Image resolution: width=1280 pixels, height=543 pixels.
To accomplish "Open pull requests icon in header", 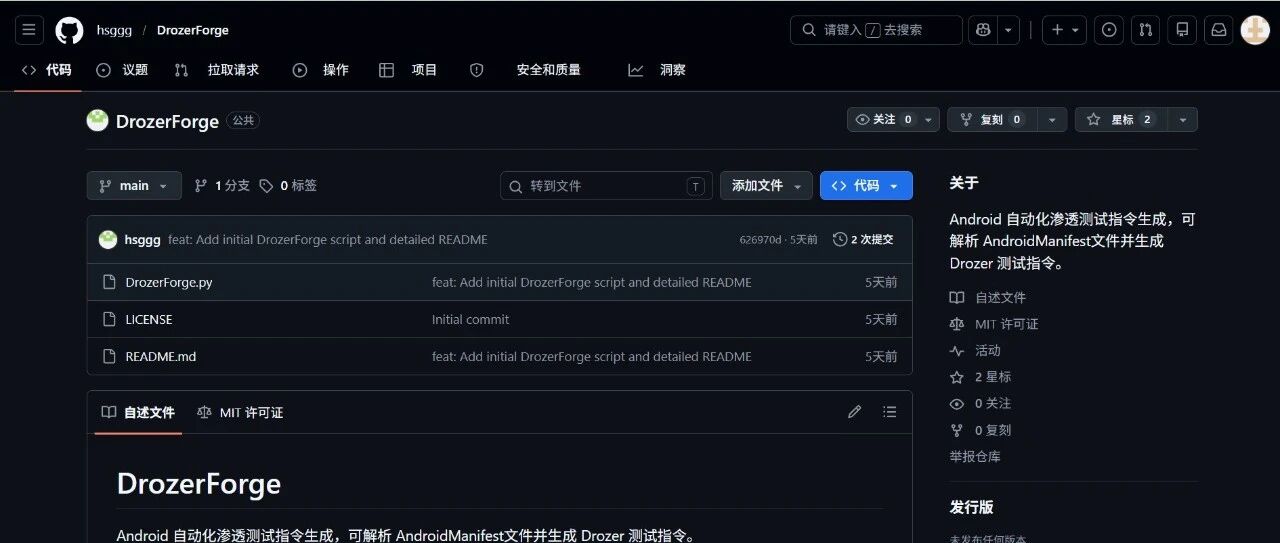I will (1146, 30).
